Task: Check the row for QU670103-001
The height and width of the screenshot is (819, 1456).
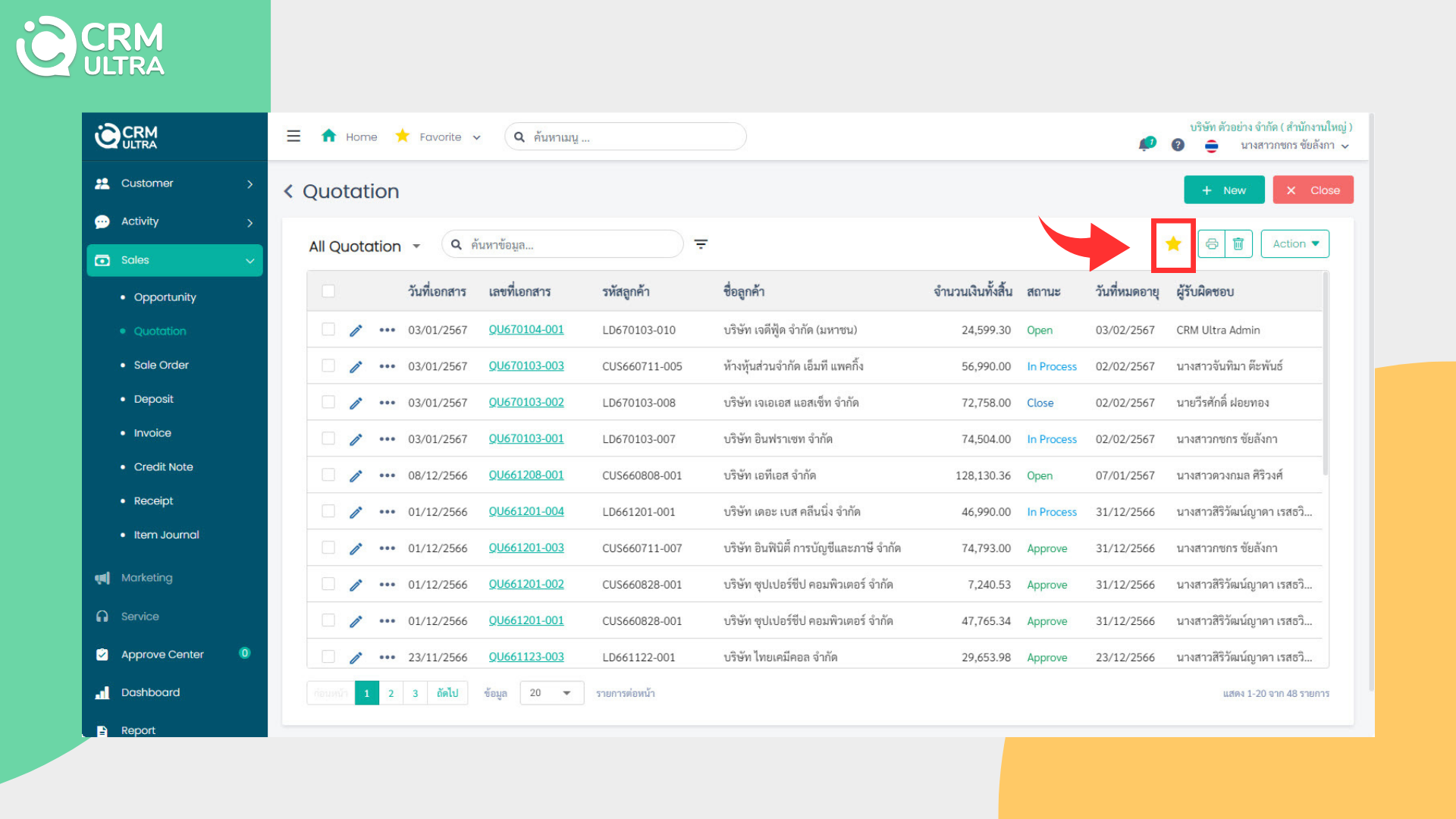Action: [328, 438]
